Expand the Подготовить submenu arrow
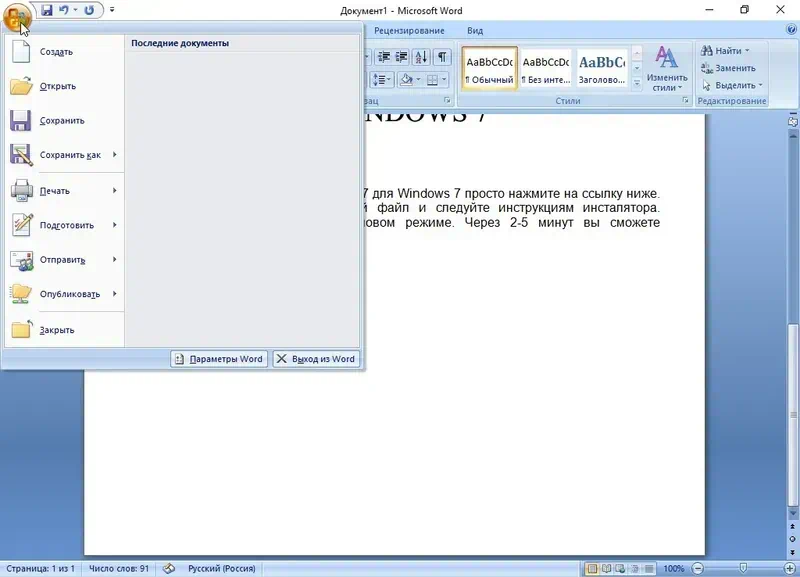This screenshot has height=577, width=800. 115,225
